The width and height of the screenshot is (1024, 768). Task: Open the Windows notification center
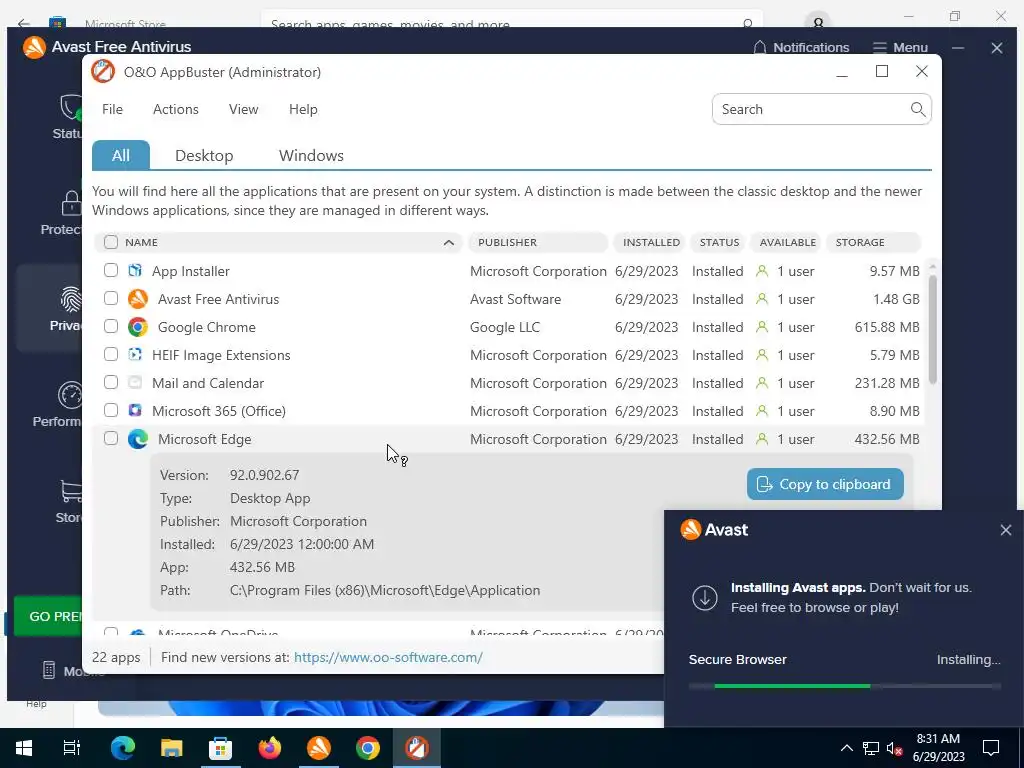pyautogui.click(x=991, y=748)
